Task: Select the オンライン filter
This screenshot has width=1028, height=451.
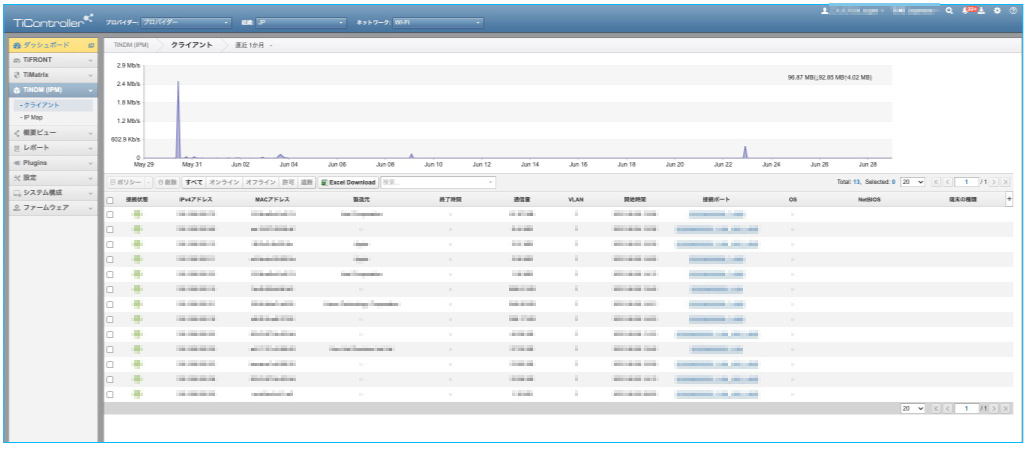Action: coord(224,182)
